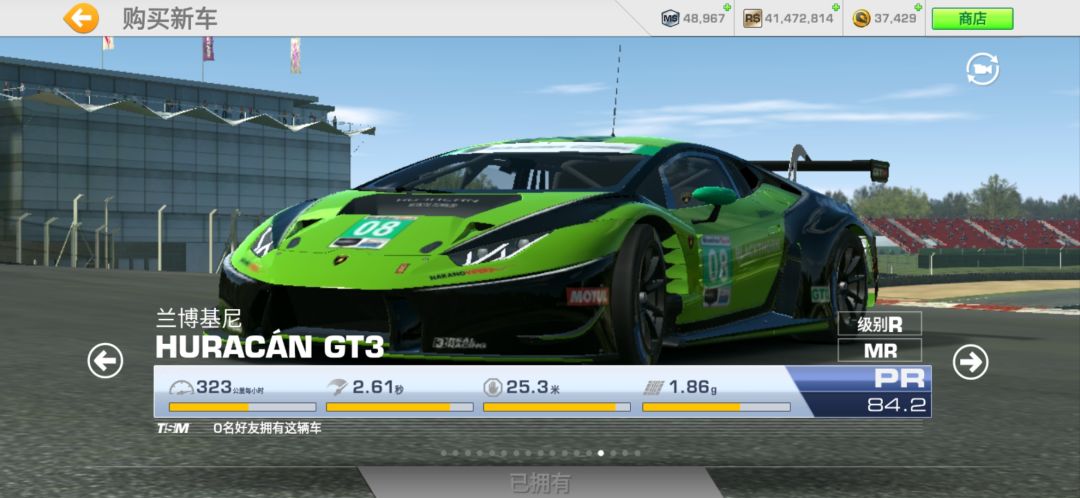This screenshot has width=1080, height=498.
Task: Click the 25.3米 braking stat
Action: click(x=521, y=388)
